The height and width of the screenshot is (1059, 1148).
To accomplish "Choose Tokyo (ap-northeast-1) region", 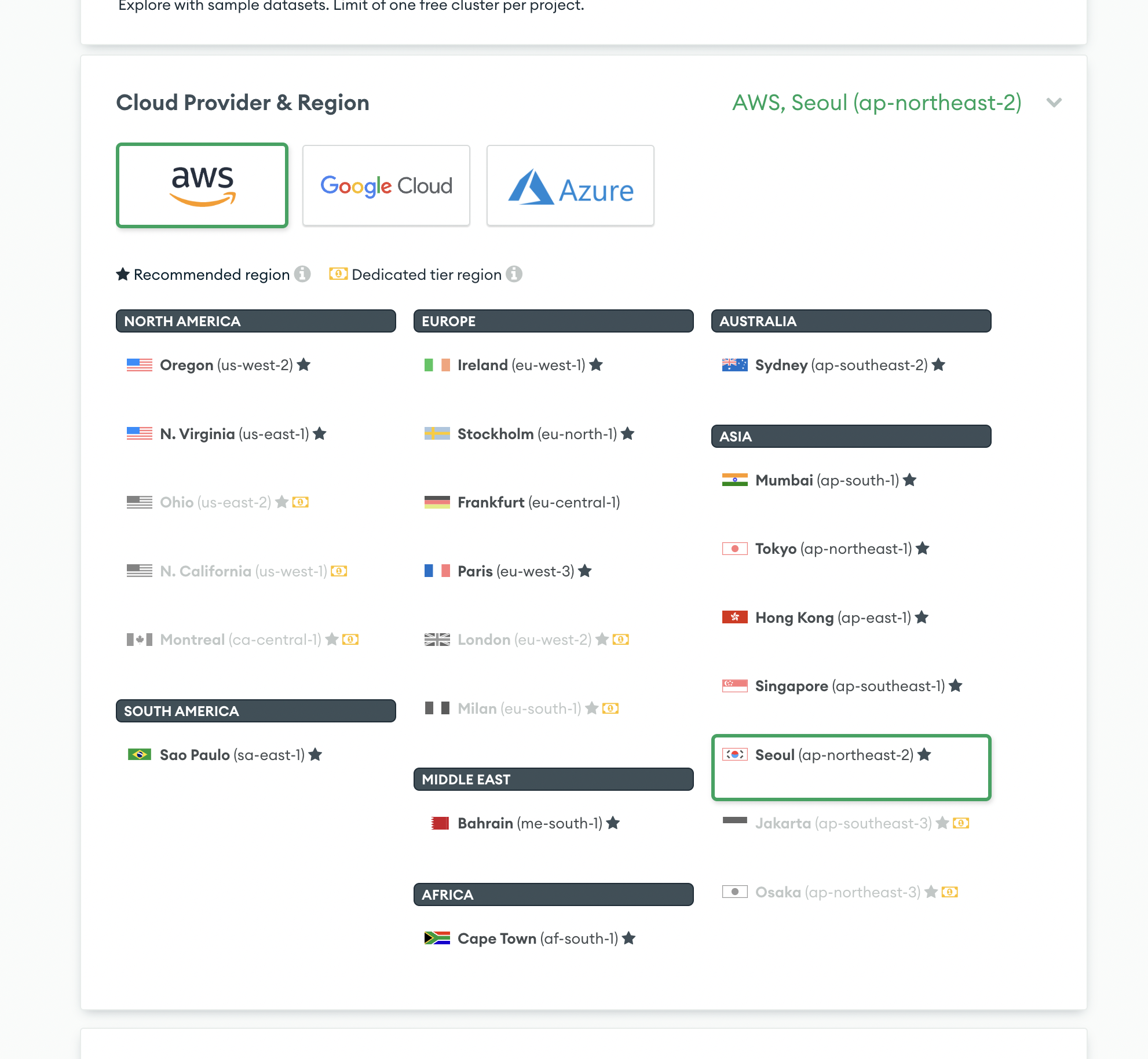I will tap(833, 549).
